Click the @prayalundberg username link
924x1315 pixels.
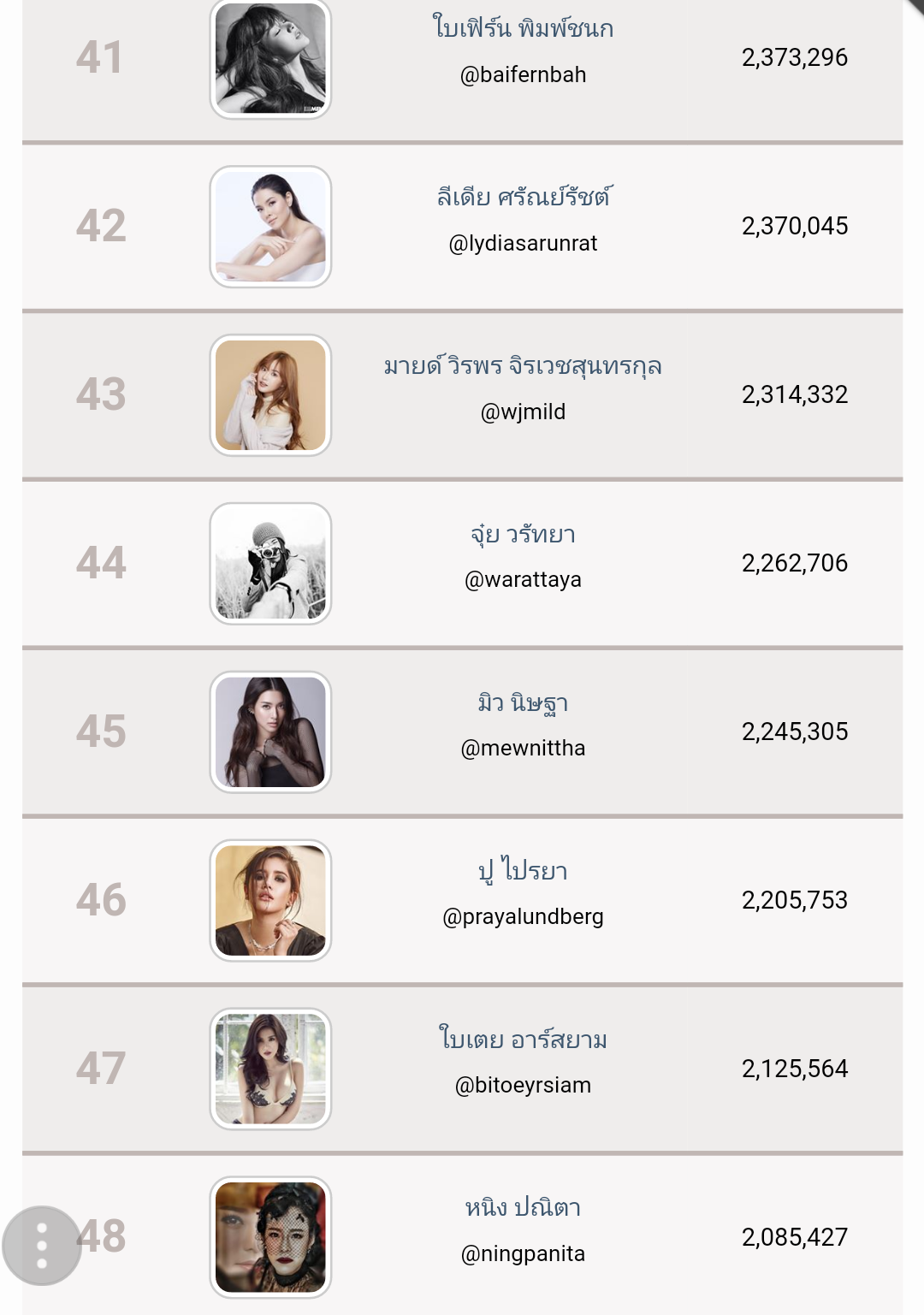(523, 917)
